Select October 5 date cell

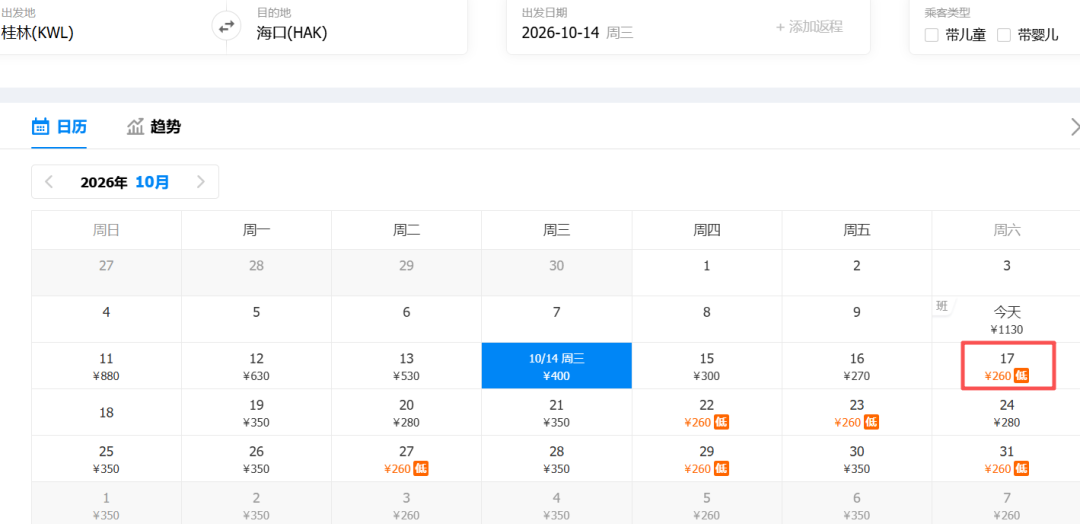(256, 319)
